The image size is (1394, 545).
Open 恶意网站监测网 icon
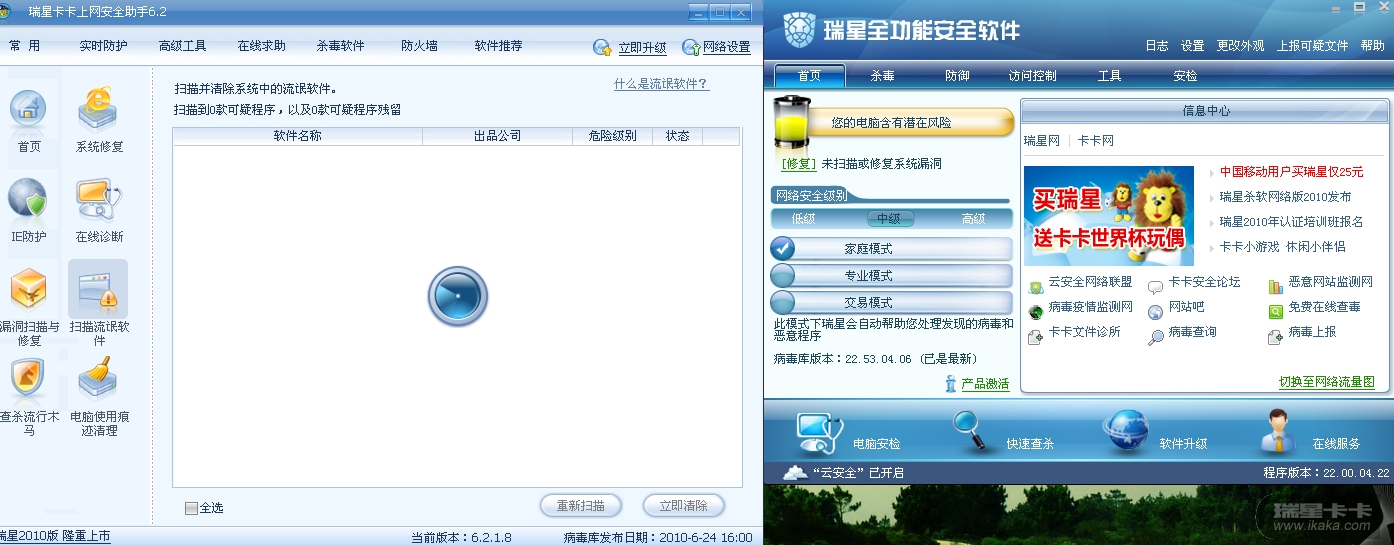click(x=1275, y=287)
